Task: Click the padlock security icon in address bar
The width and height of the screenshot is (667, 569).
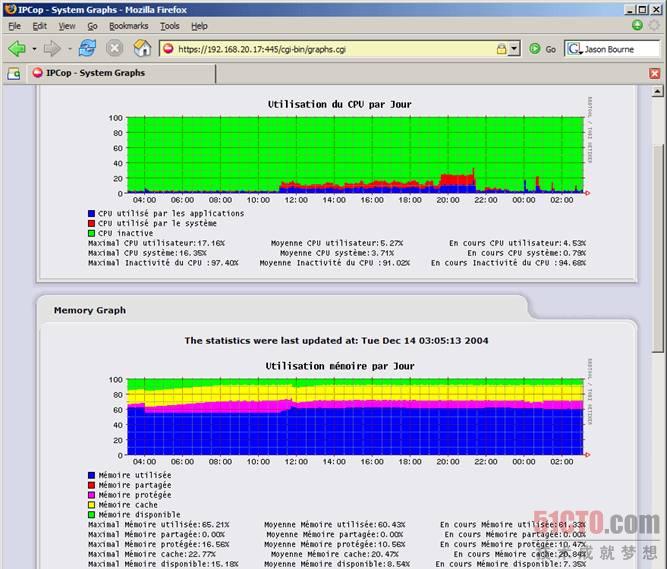Action: (502, 49)
